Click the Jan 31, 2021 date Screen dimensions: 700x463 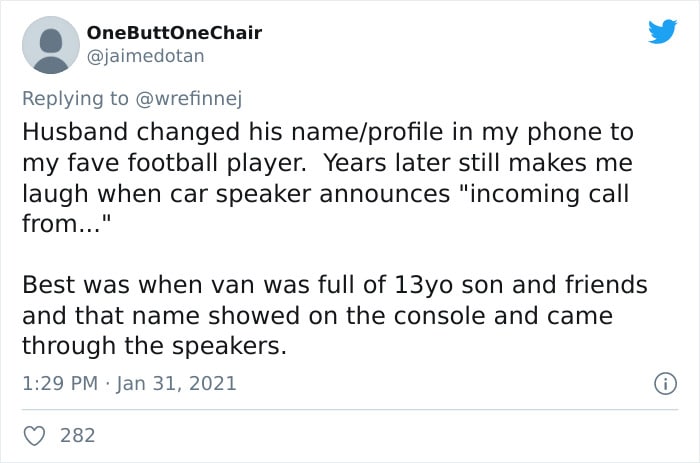tap(176, 384)
